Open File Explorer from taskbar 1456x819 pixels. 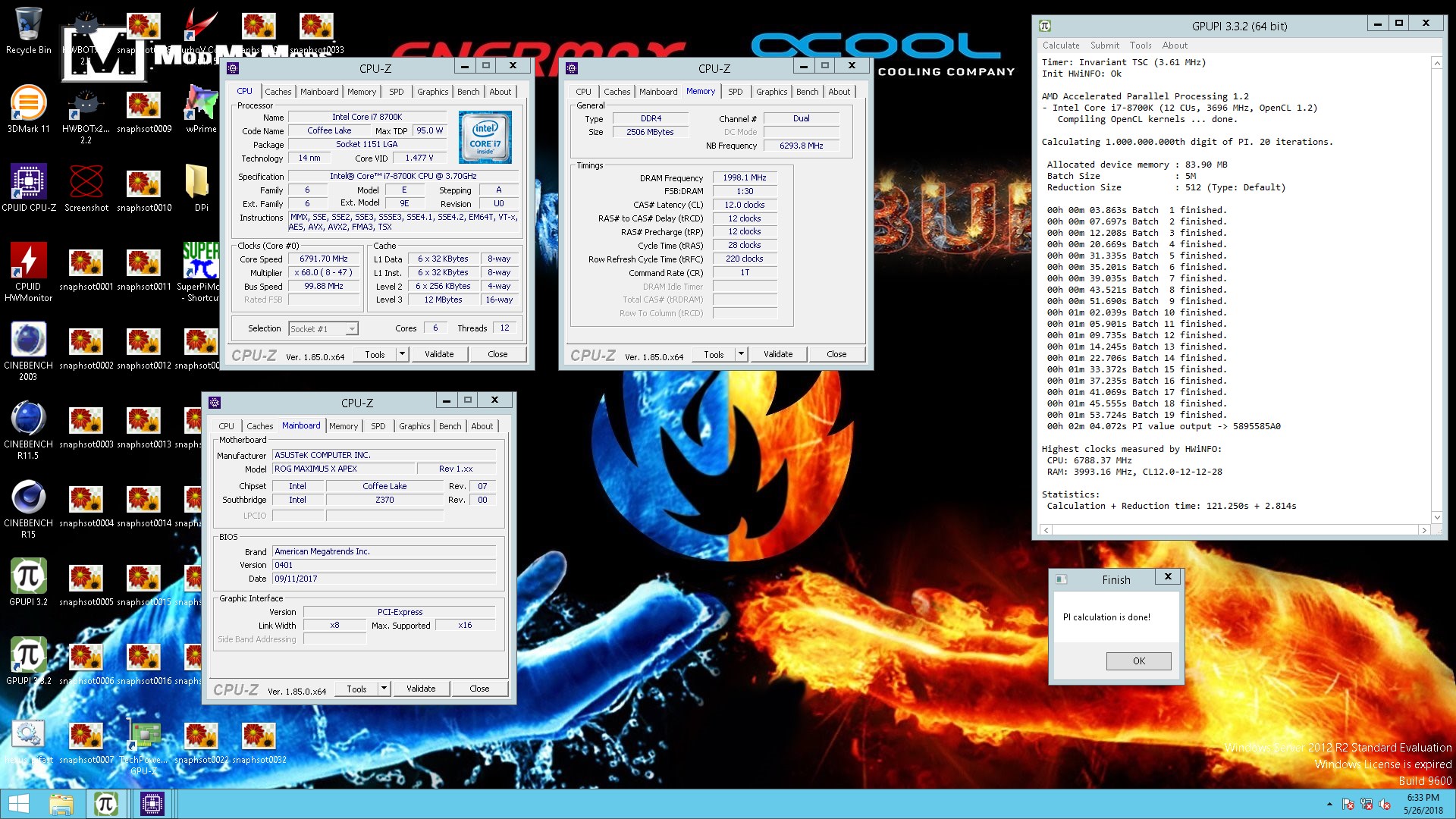[x=61, y=804]
